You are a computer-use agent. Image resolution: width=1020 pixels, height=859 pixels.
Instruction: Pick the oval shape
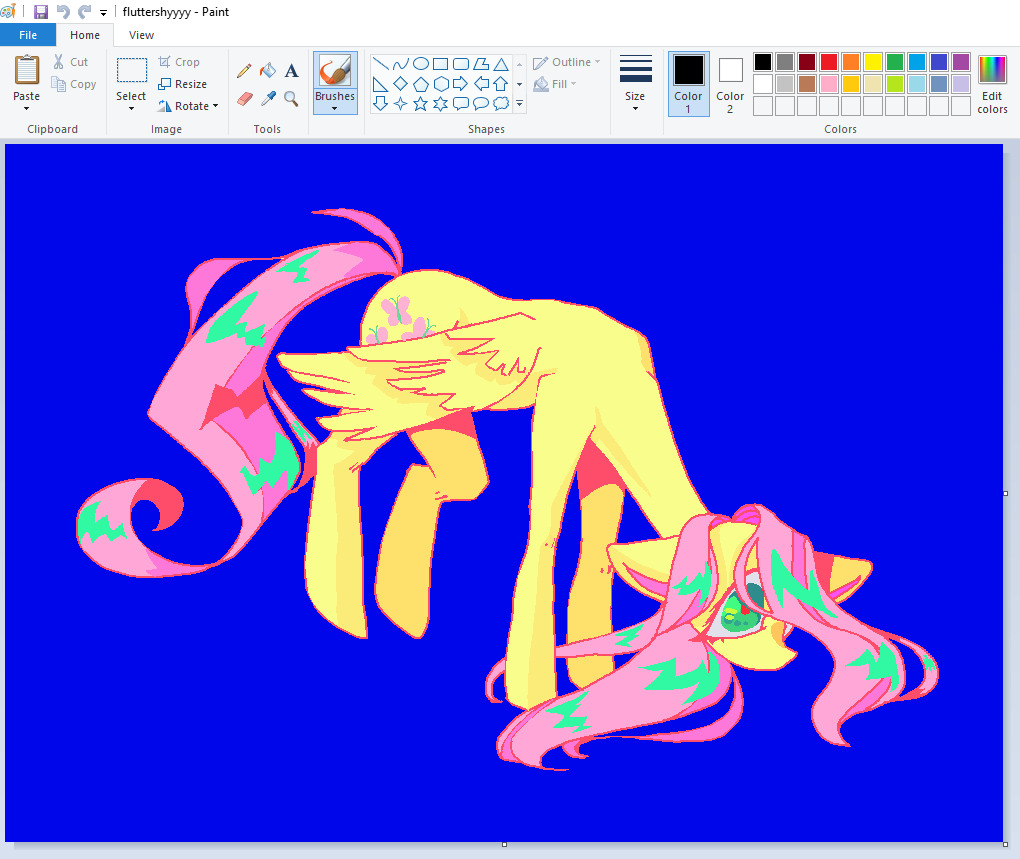pos(421,64)
